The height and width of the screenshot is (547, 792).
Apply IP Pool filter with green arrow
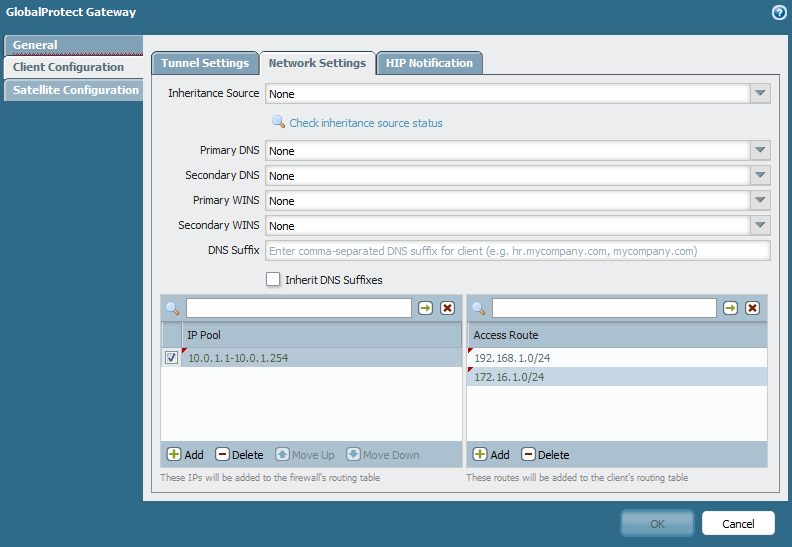(425, 308)
